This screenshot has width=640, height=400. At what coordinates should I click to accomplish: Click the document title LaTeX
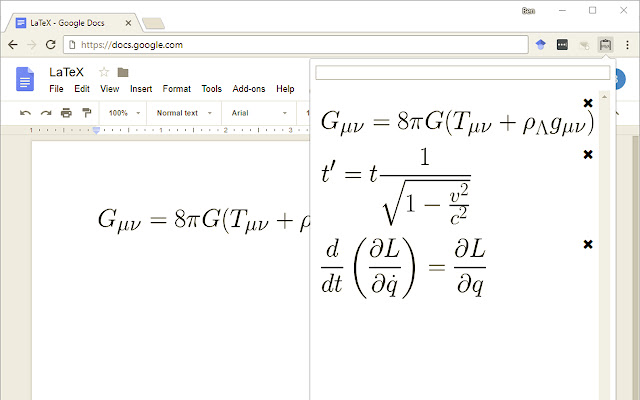coord(66,72)
